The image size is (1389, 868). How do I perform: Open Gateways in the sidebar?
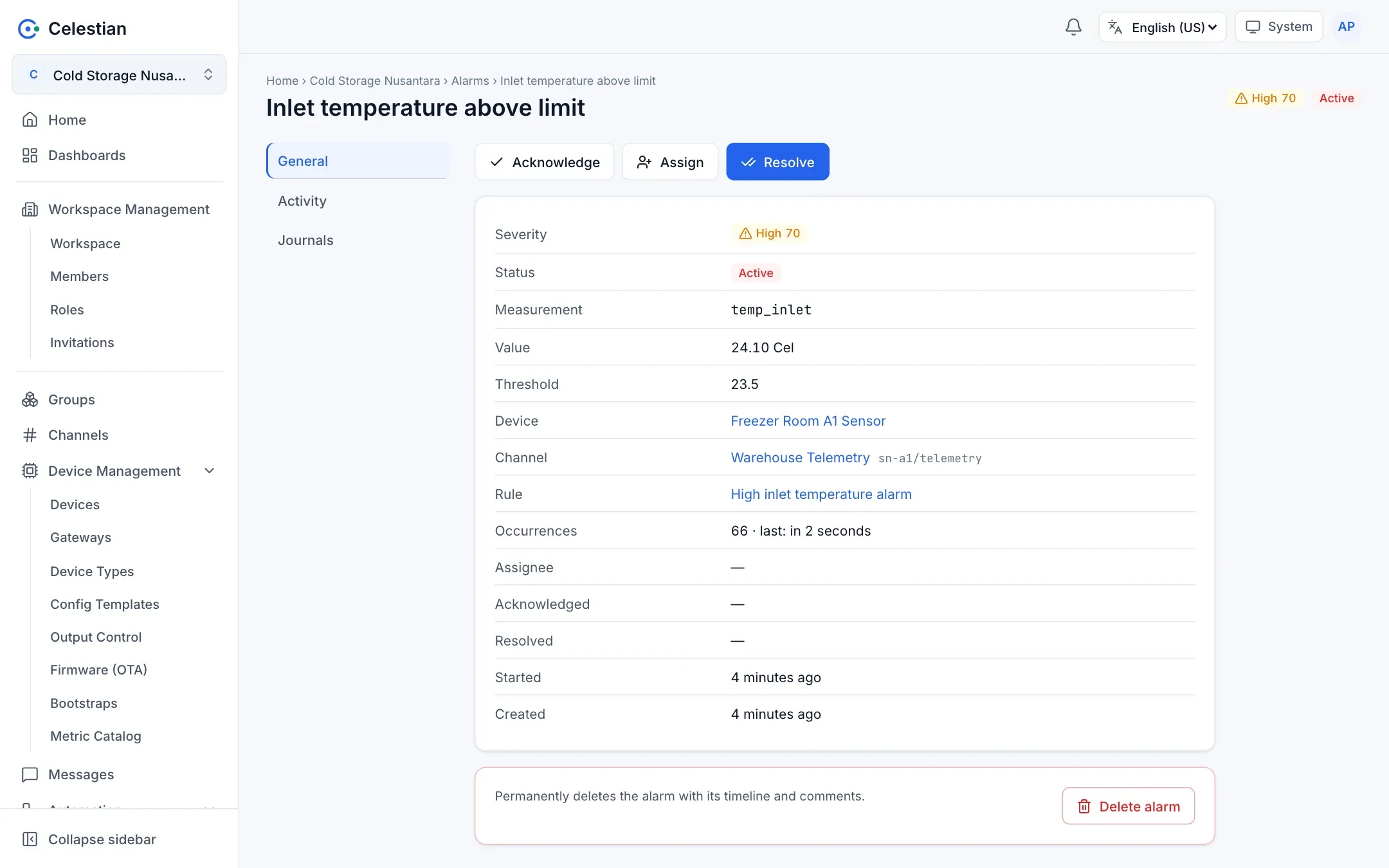(80, 538)
